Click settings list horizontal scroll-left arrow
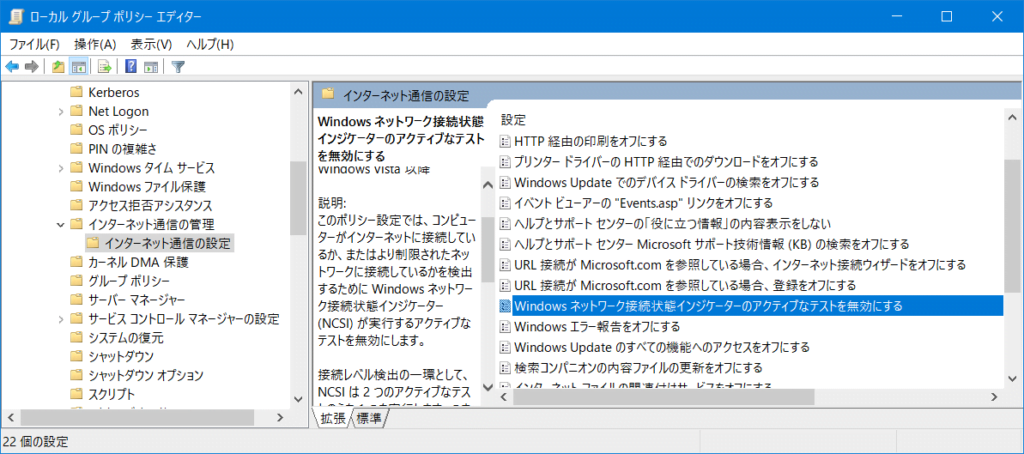The image size is (1024, 454). (504, 397)
